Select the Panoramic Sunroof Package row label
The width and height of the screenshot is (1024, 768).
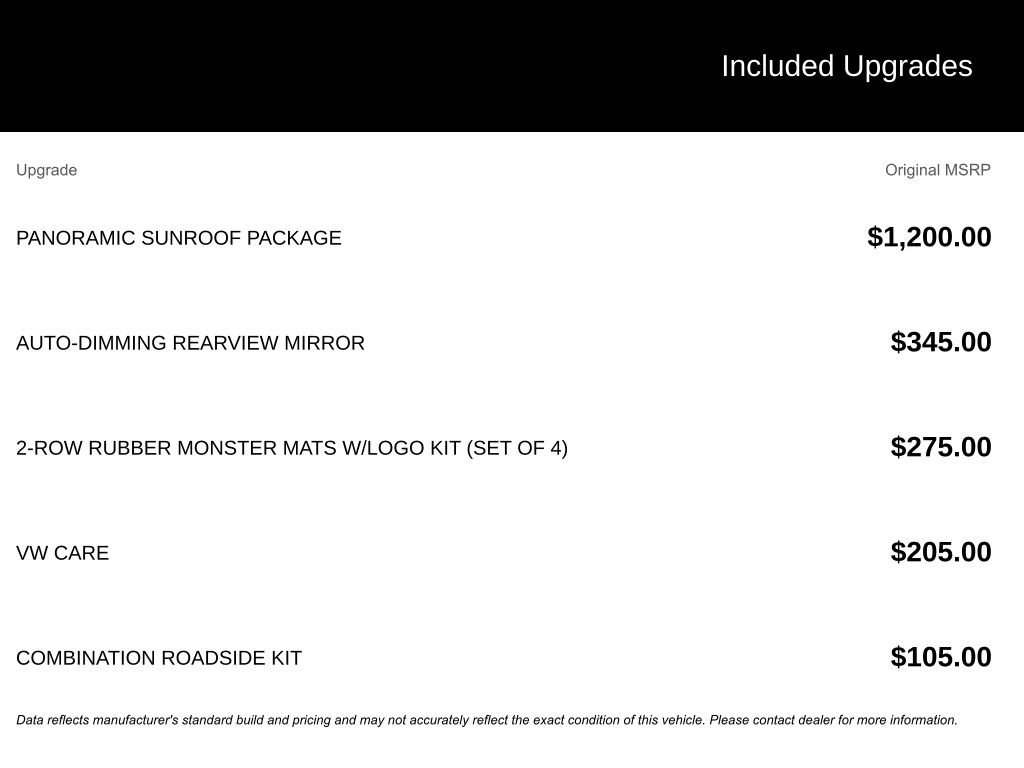tap(178, 238)
